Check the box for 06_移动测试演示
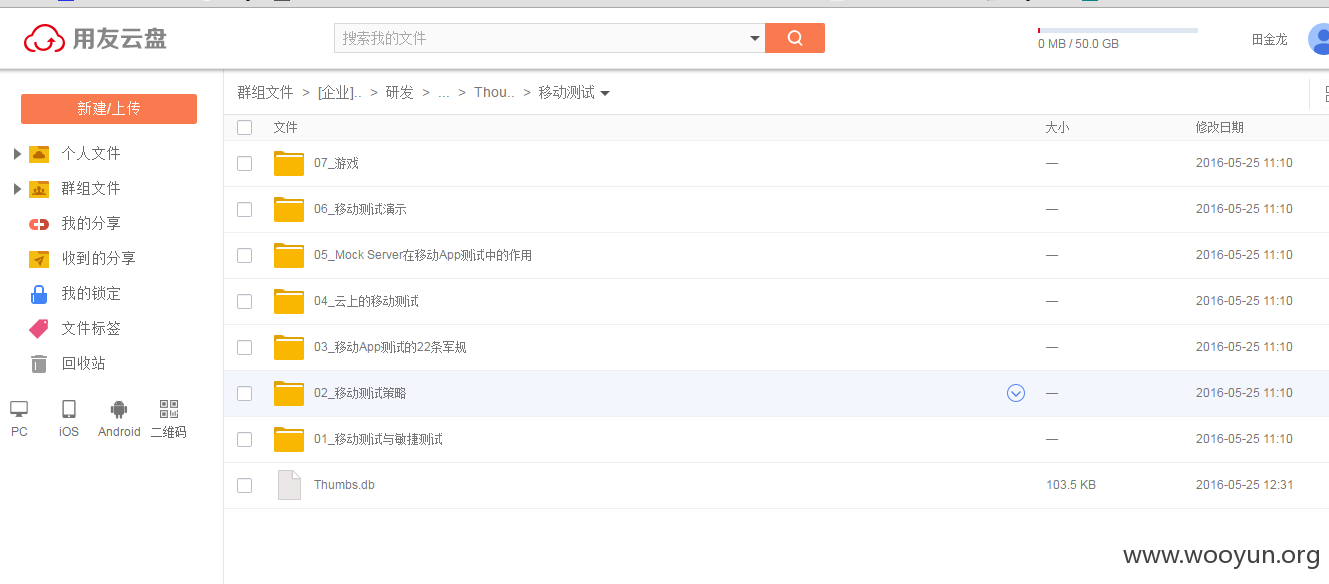Viewport: 1329px width, 584px height. (x=245, y=209)
